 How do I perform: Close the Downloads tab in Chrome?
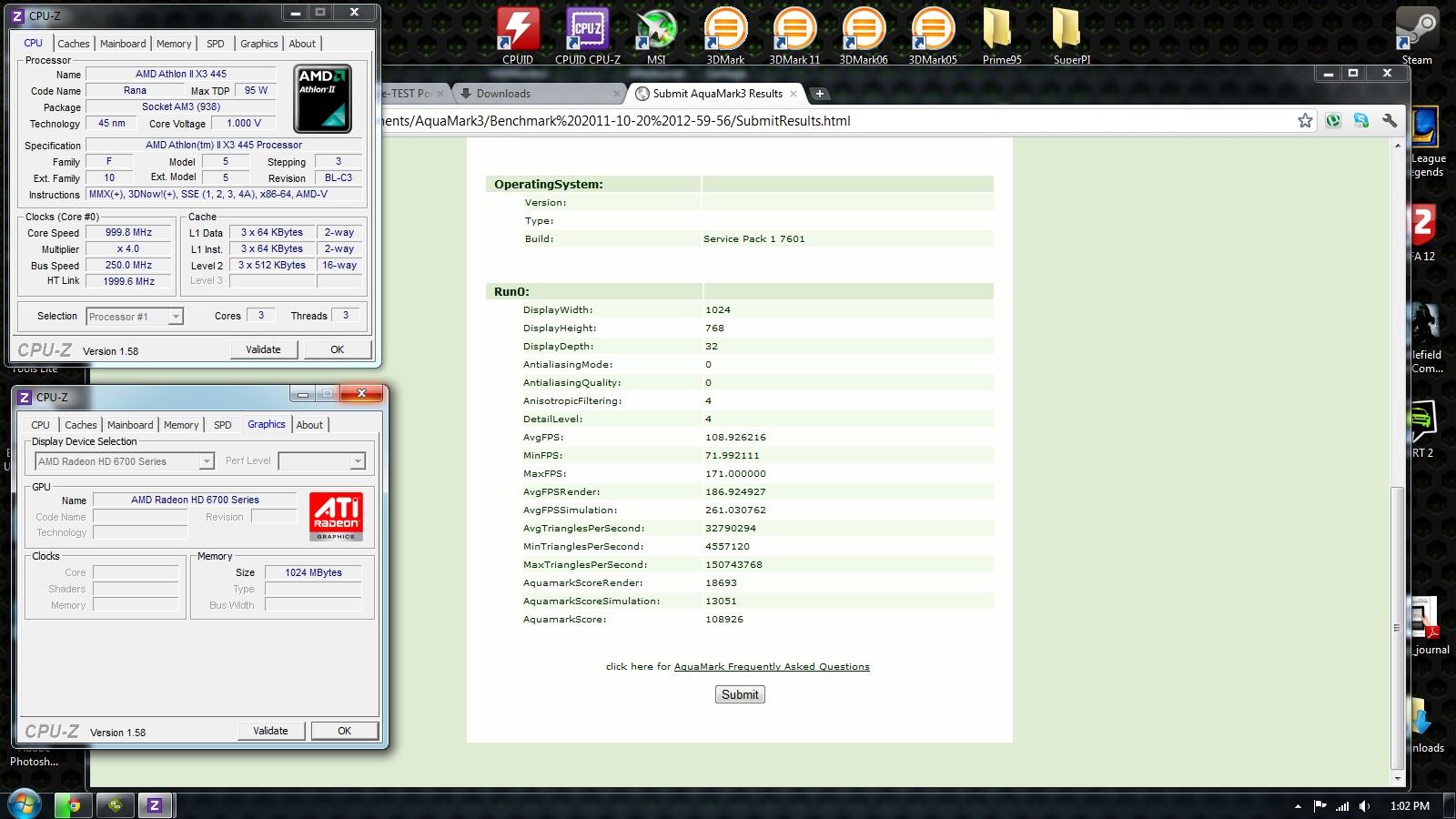[x=616, y=93]
